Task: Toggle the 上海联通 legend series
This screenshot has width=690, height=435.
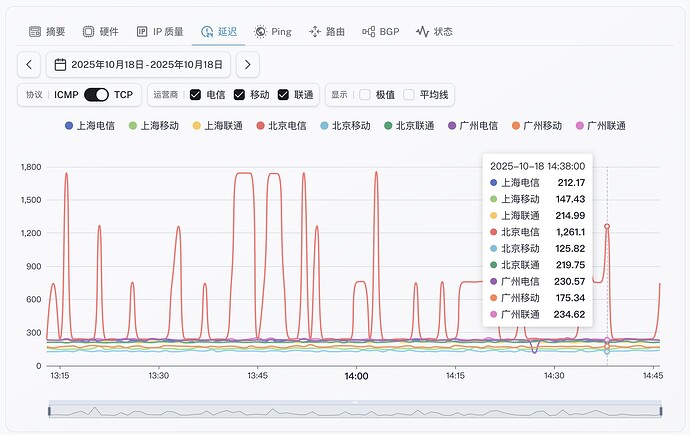Action: click(x=217, y=126)
